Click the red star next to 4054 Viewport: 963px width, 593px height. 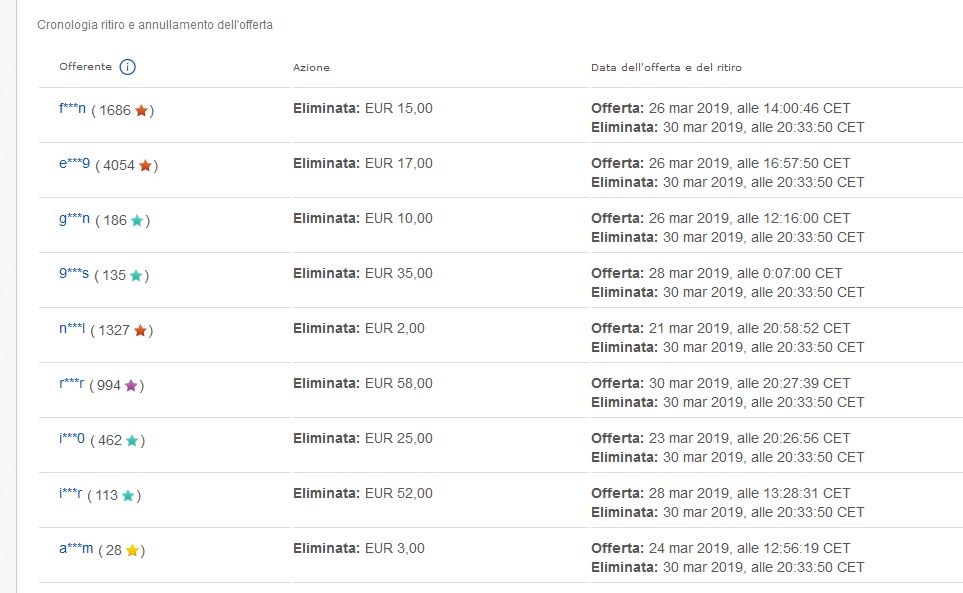click(145, 166)
